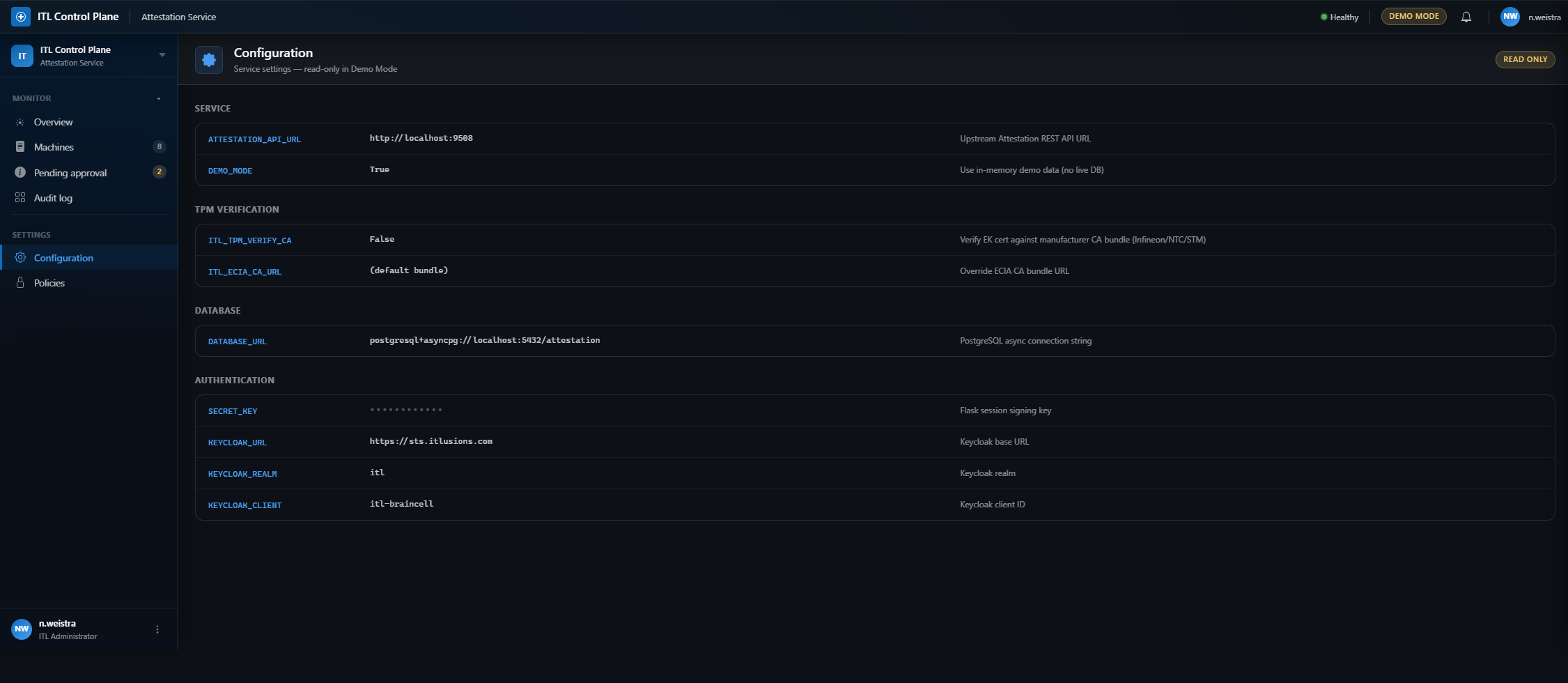Click the NW avatar in top bar
The width and height of the screenshot is (1568, 683).
[1509, 17]
